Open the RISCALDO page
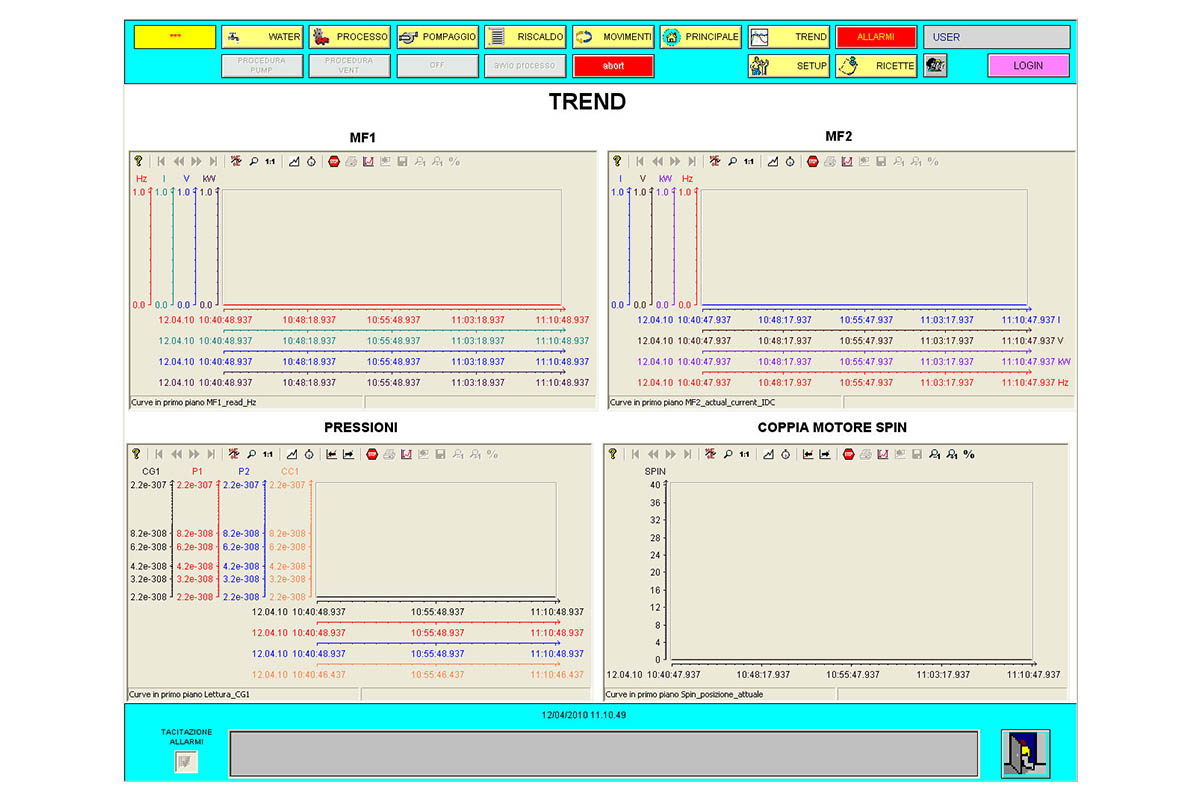1200x800 pixels. pyautogui.click(x=525, y=37)
